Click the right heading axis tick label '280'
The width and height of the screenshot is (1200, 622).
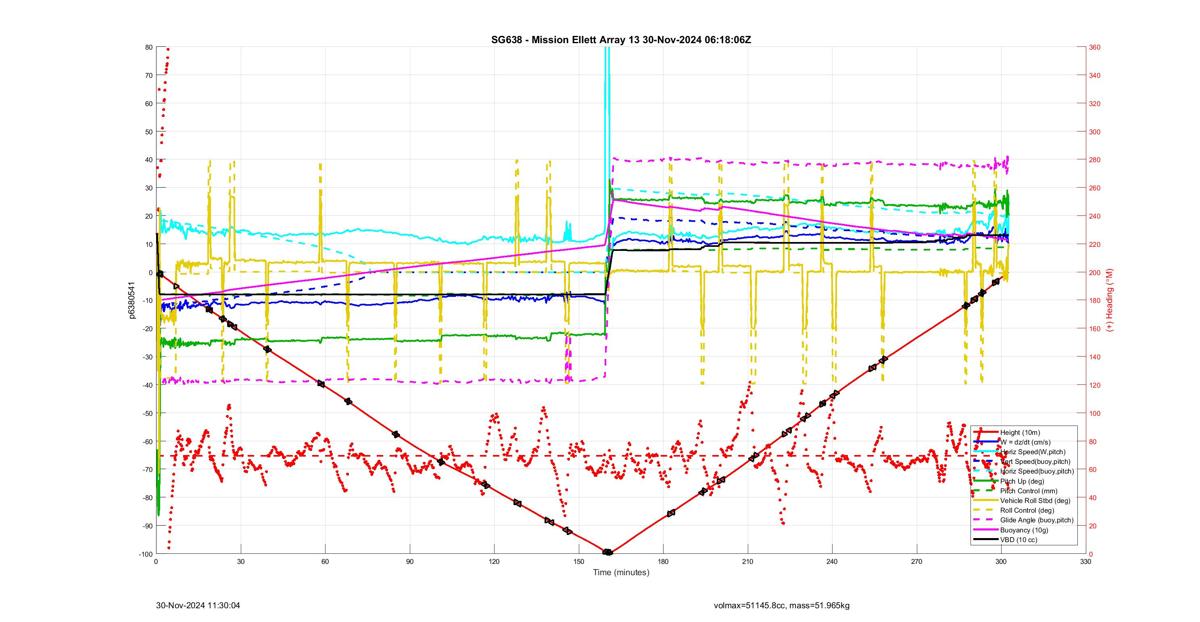pos(1095,160)
